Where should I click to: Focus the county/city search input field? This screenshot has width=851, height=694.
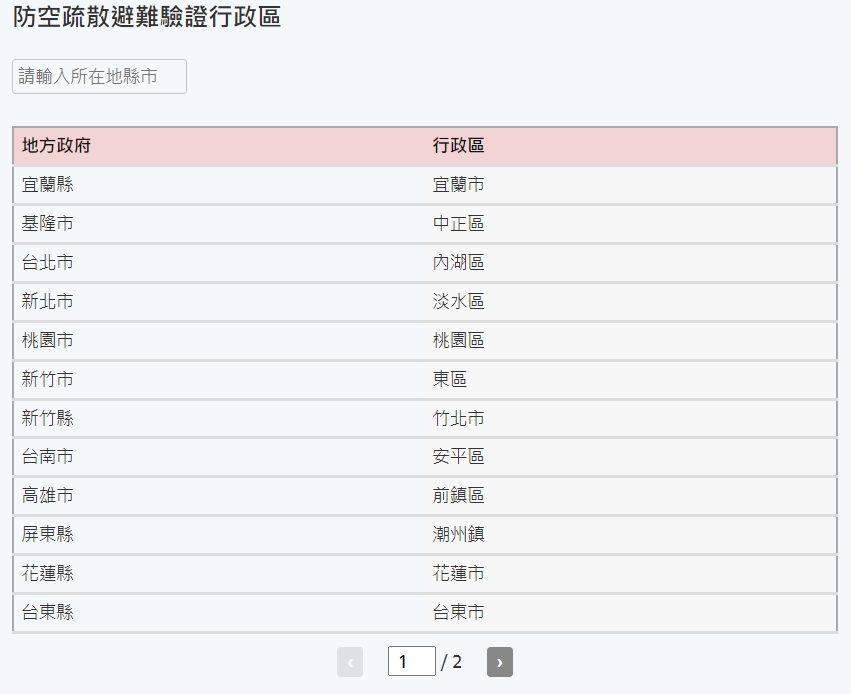pyautogui.click(x=99, y=77)
